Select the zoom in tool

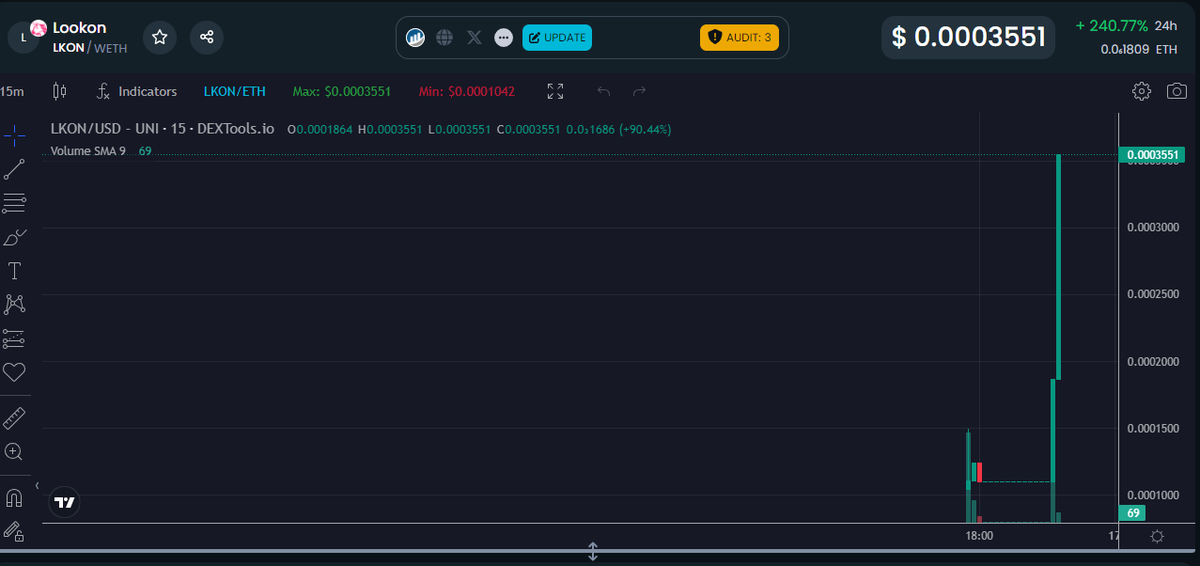click(15, 452)
